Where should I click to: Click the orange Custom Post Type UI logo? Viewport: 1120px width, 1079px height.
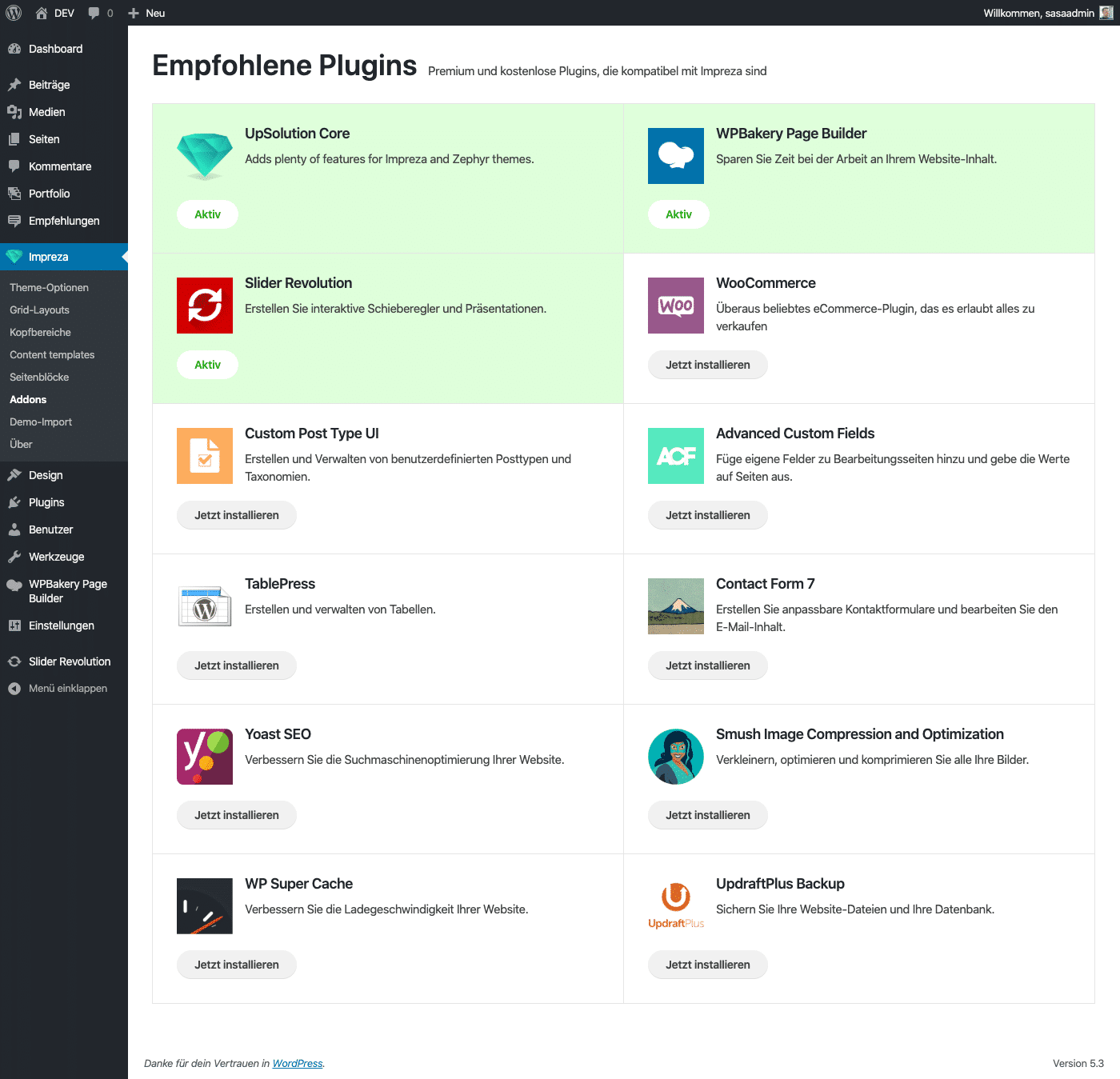pyautogui.click(x=205, y=456)
